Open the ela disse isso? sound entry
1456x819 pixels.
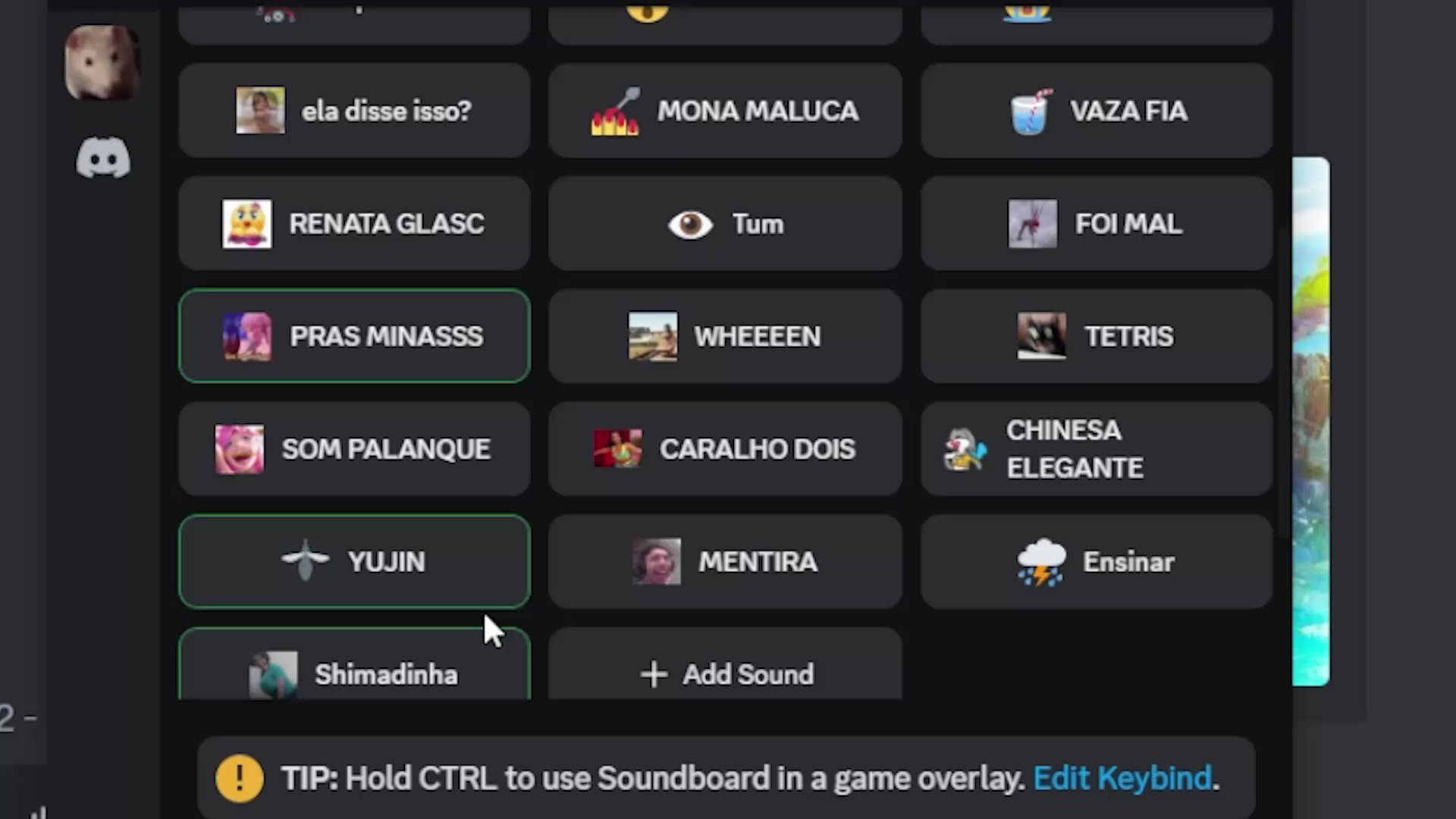click(354, 110)
